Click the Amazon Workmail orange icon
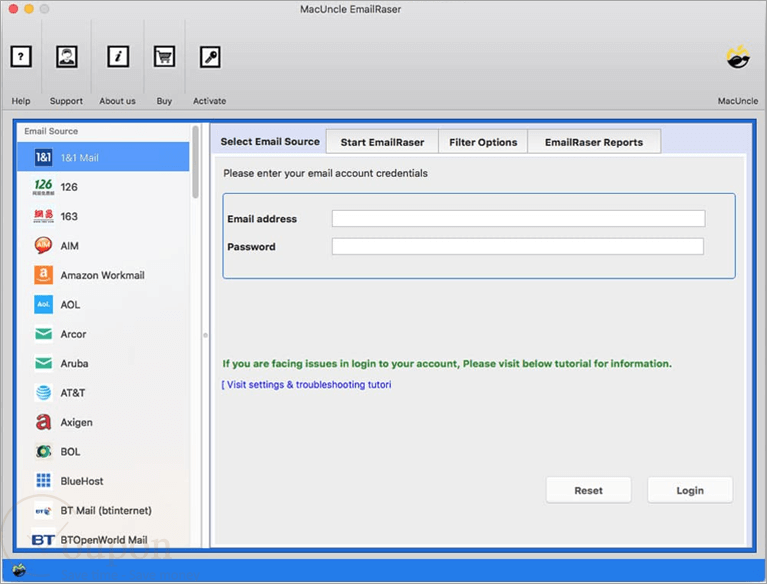The width and height of the screenshot is (767, 584). [44, 275]
